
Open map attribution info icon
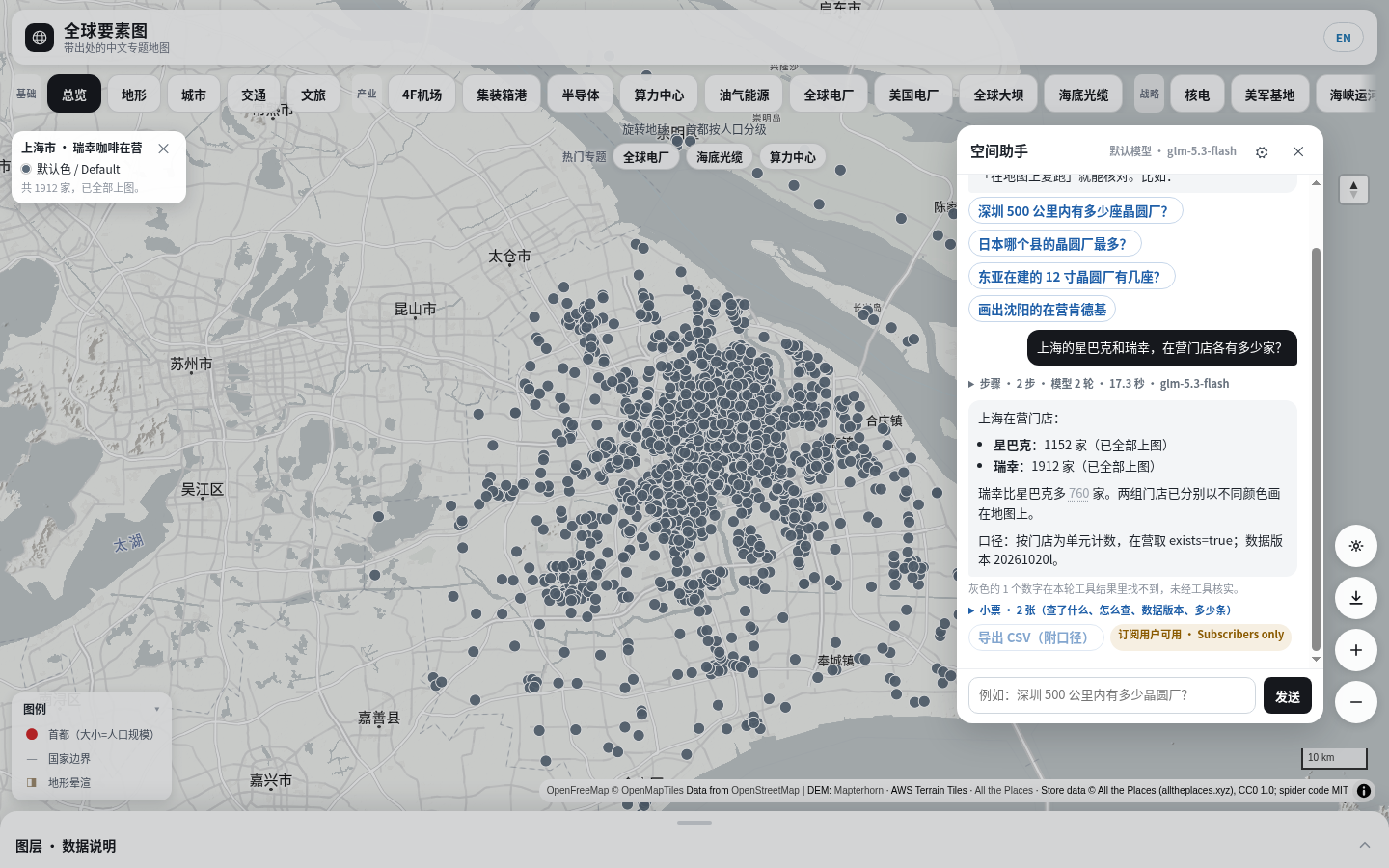(x=1364, y=791)
